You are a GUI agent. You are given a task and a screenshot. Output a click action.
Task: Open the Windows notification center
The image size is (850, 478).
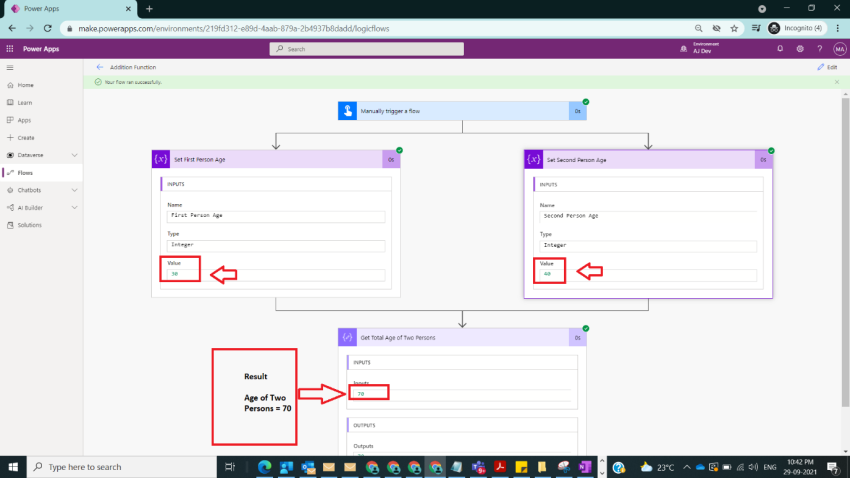click(x=834, y=467)
